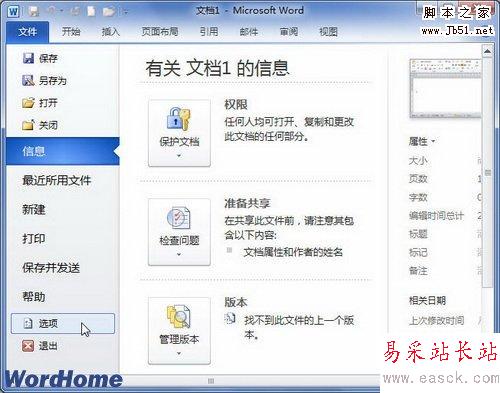Open the 邮件 (Mailings) tab
Image resolution: width=500 pixels, height=393 pixels.
point(249,32)
